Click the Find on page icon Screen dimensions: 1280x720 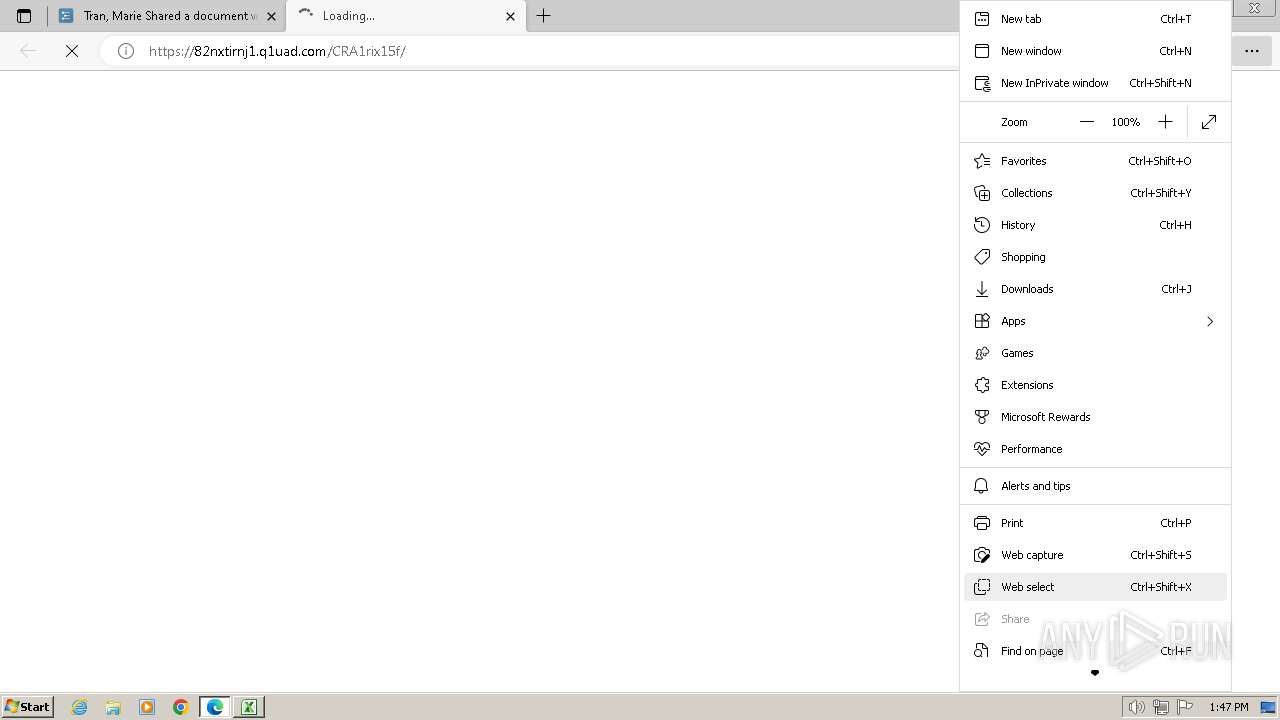(982, 651)
